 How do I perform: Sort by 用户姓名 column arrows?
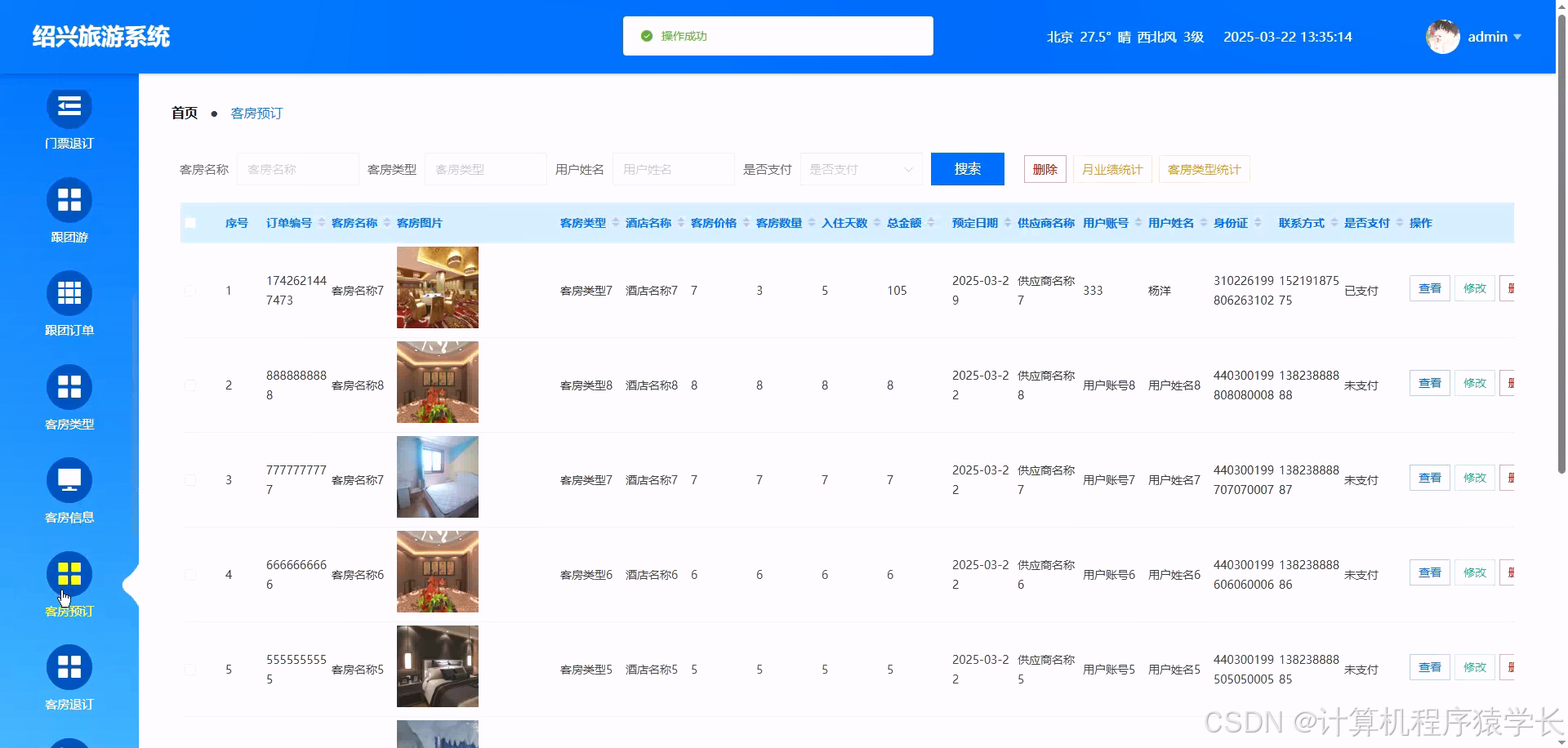click(x=1204, y=223)
